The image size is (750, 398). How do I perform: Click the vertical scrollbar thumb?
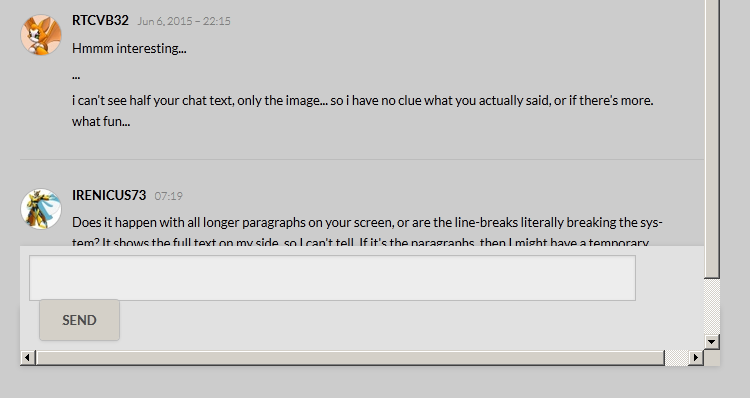712,139
